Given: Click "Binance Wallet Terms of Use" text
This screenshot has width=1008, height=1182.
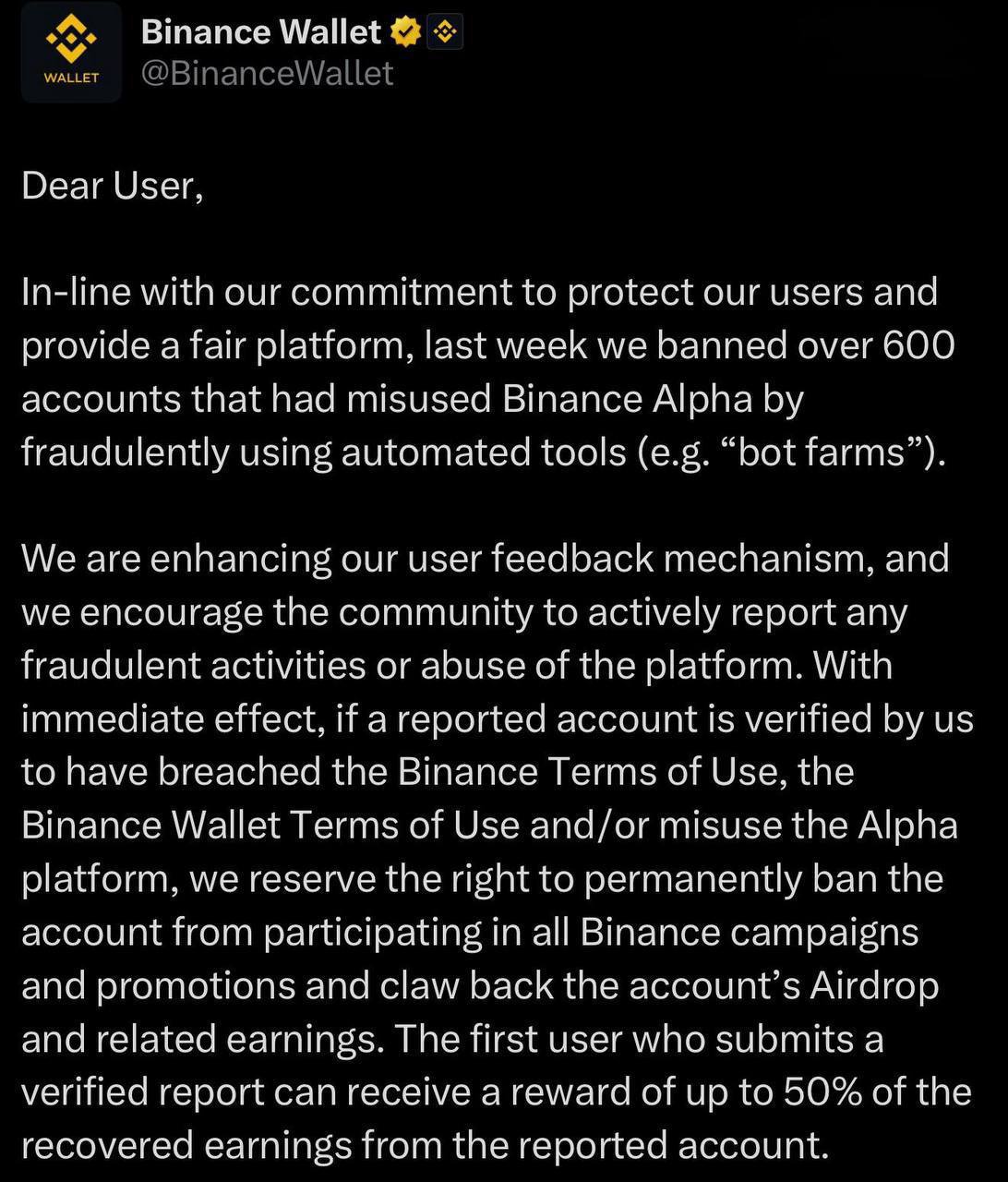Looking at the screenshot, I should coord(270,826).
